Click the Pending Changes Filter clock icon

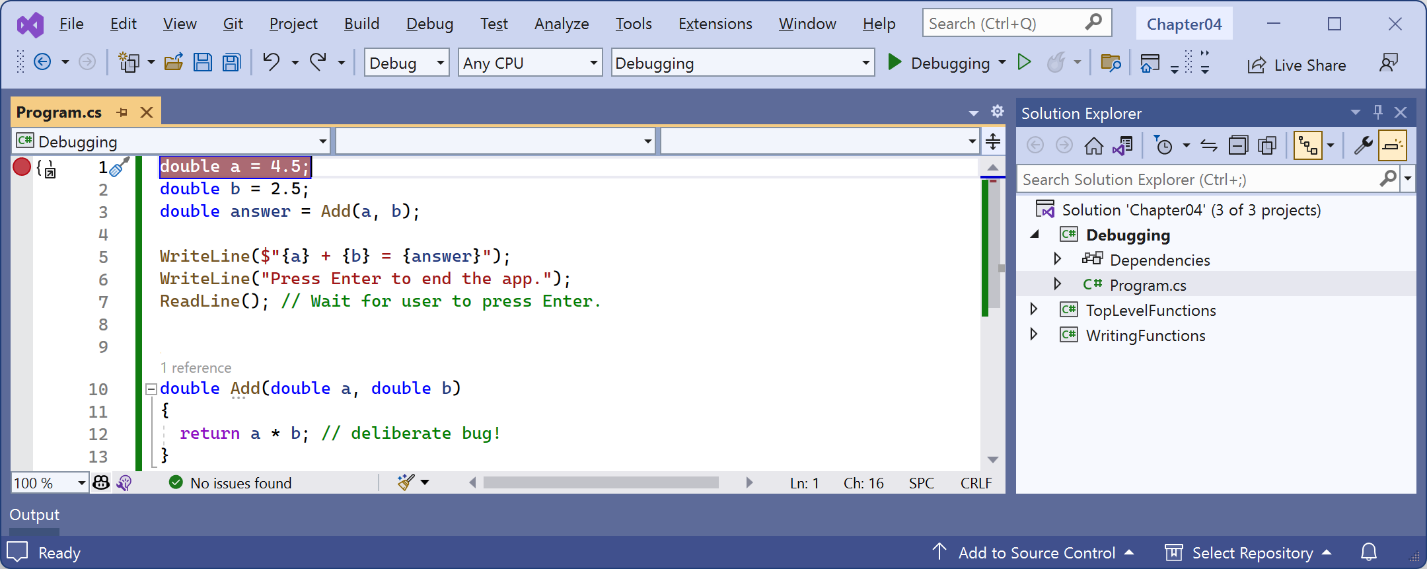click(x=1163, y=146)
